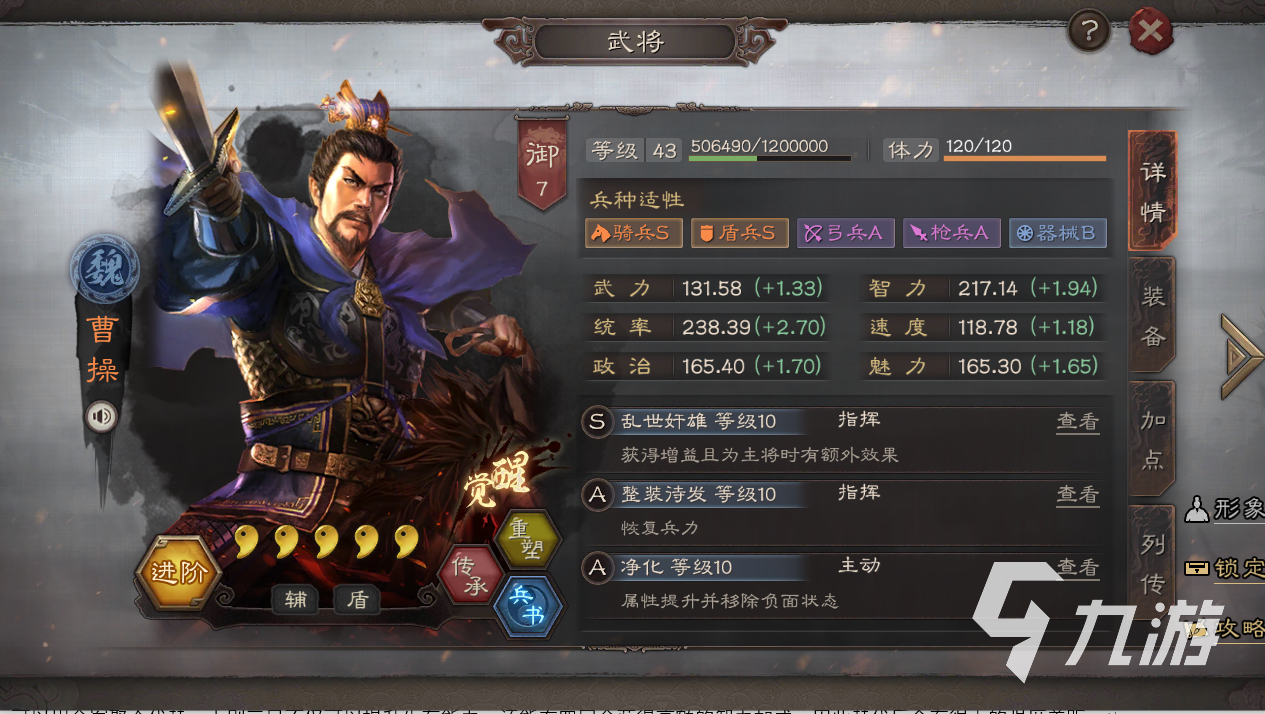Open the help question mark icon

click(1089, 33)
